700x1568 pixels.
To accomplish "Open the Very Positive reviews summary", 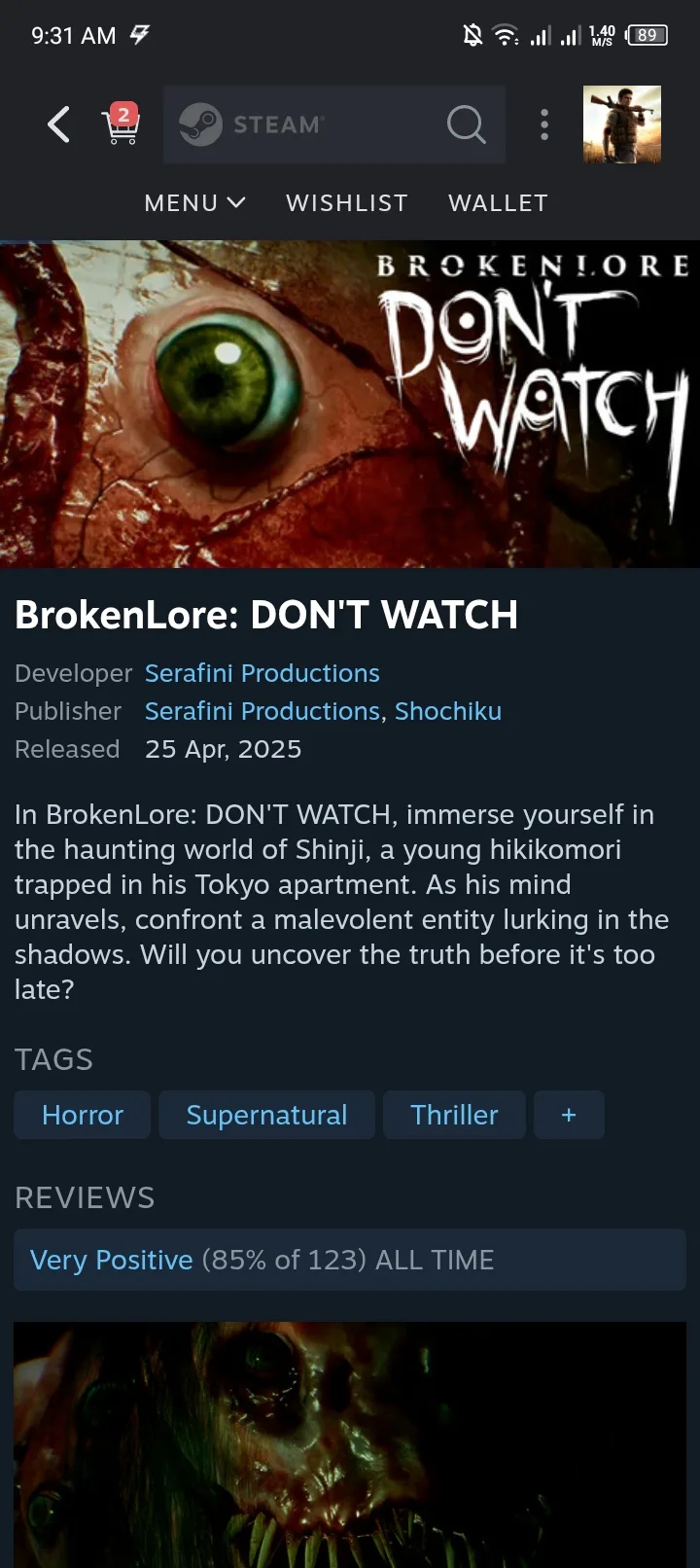I will 350,1260.
